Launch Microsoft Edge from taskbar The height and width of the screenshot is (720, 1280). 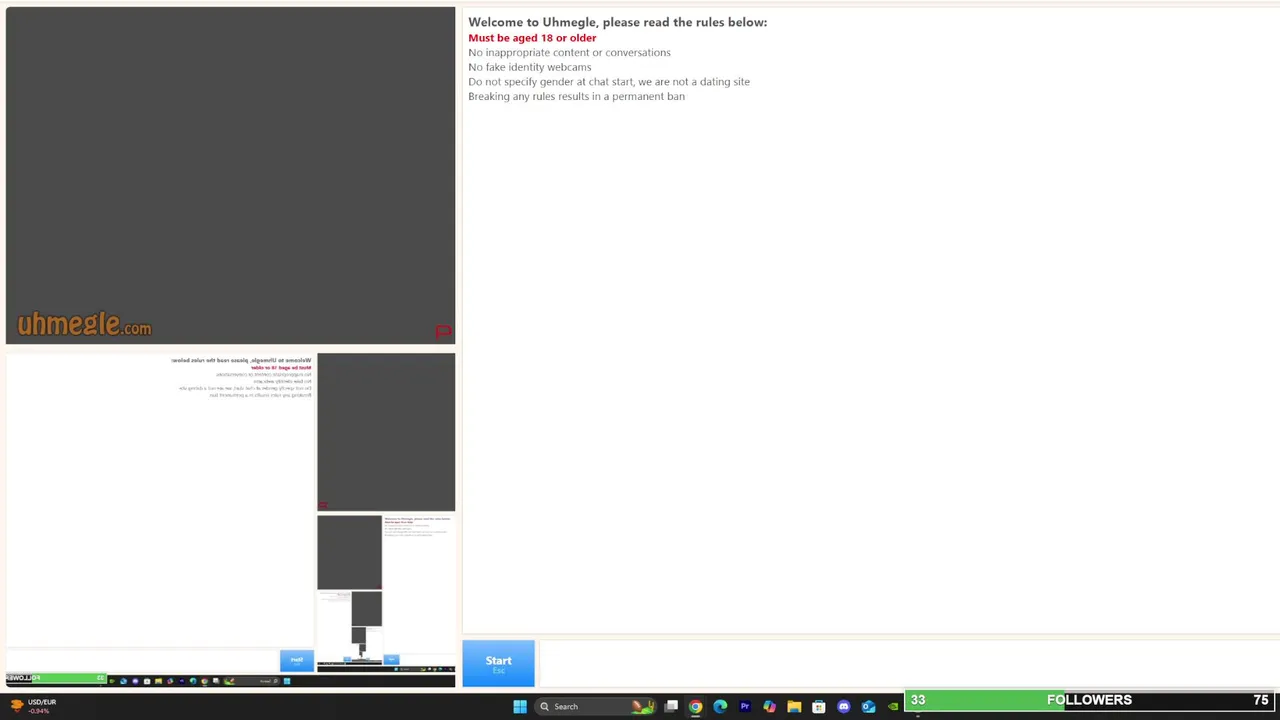pos(720,707)
